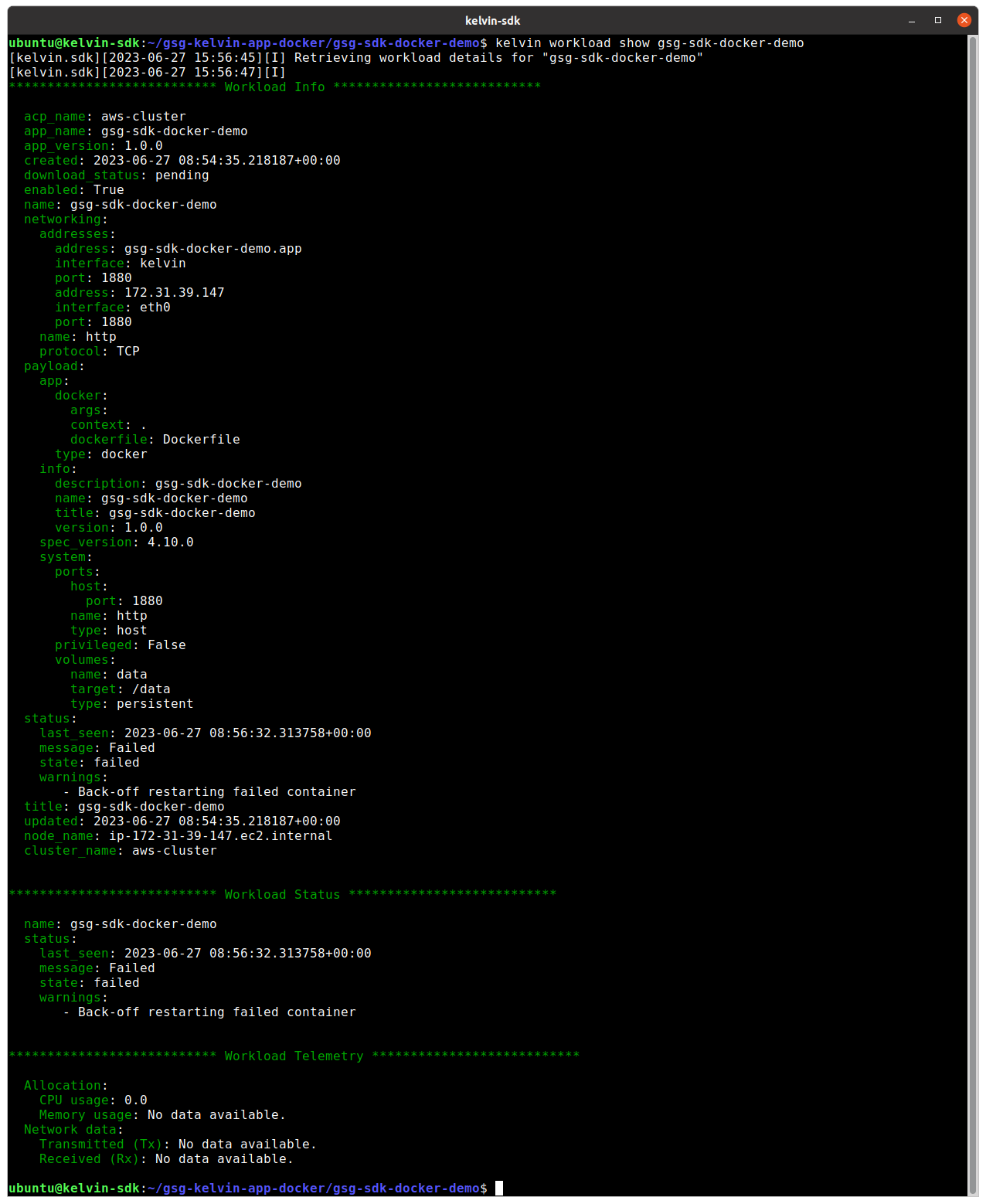Click the Workload Info section header
Screen dimensions: 986x1204
(275, 87)
